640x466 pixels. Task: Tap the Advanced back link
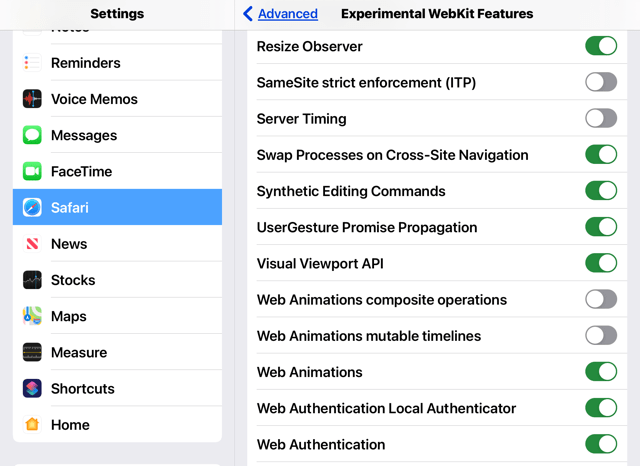click(x=288, y=13)
